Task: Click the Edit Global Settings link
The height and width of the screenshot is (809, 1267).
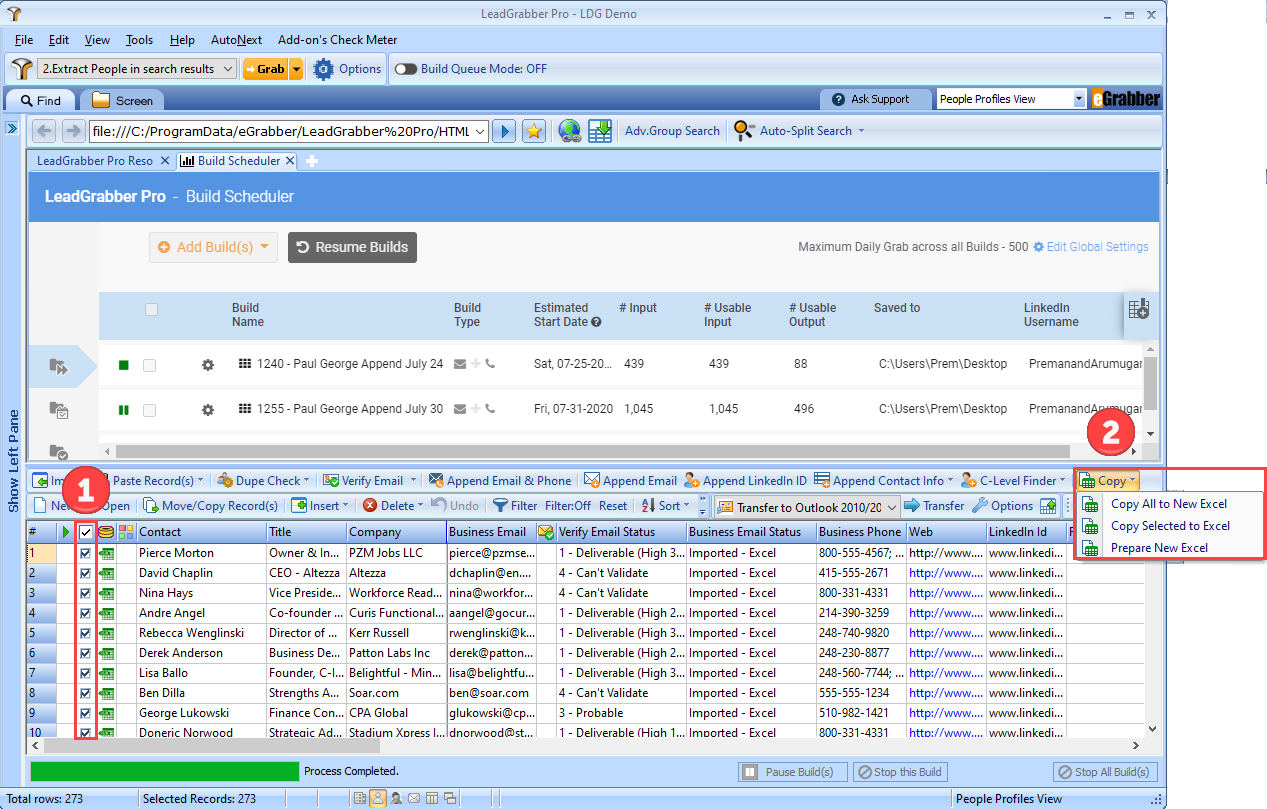Action: pyautogui.click(x=1091, y=247)
